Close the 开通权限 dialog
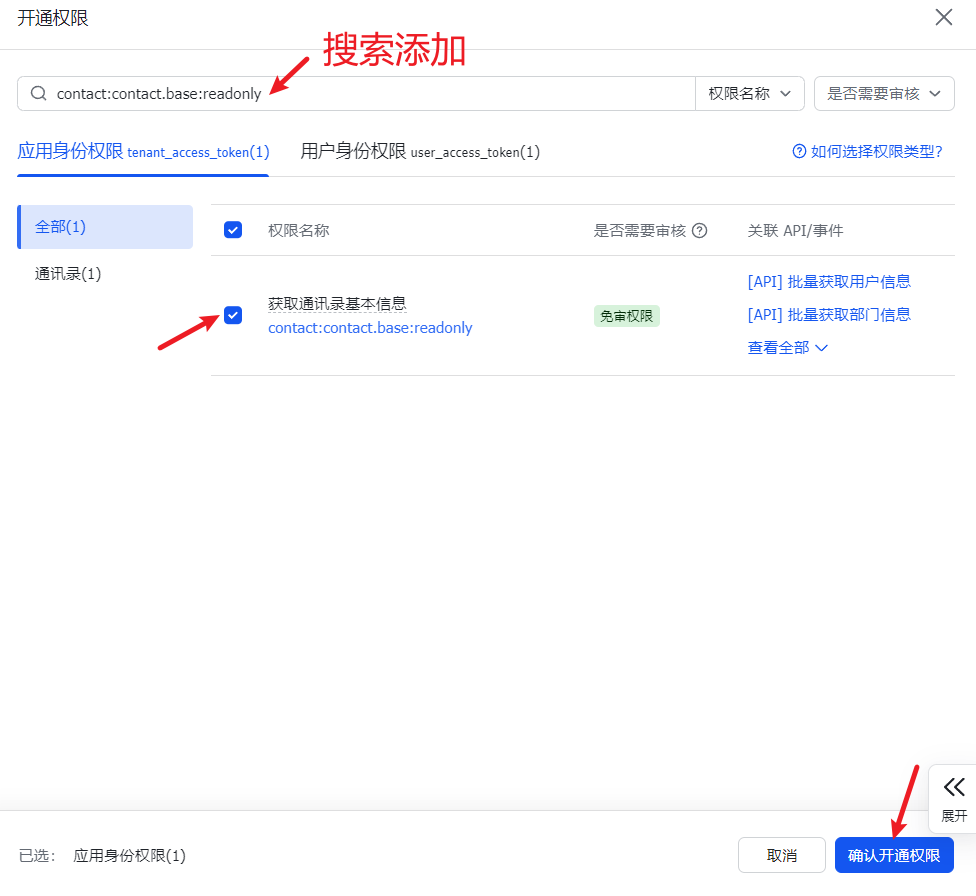 943,17
